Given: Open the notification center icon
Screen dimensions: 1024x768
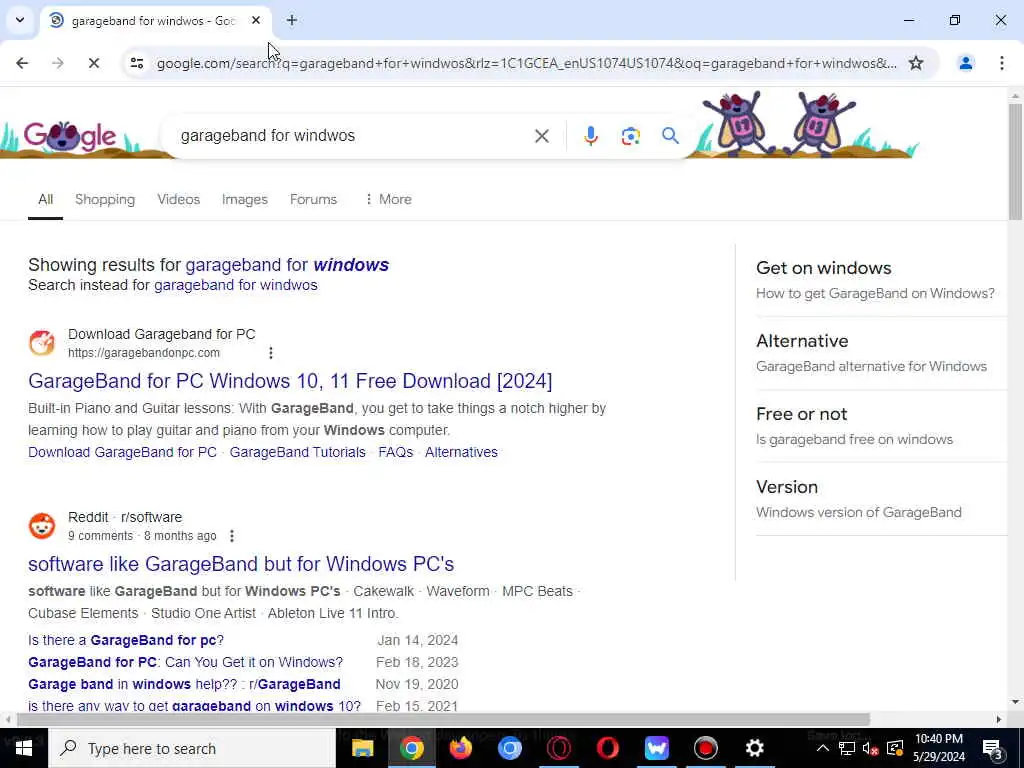Looking at the screenshot, I should (992, 748).
